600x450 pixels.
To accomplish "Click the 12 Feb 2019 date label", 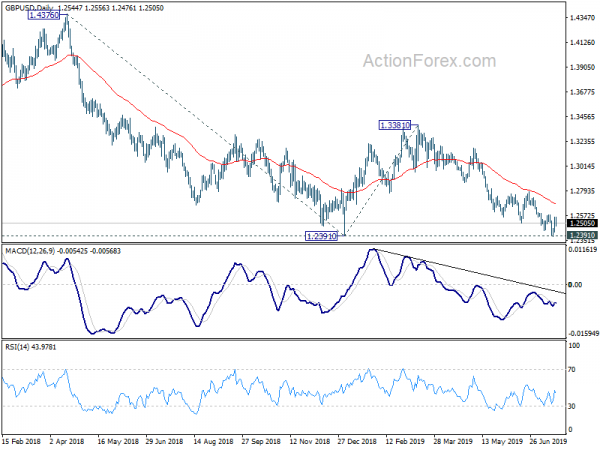I will [x=405, y=441].
